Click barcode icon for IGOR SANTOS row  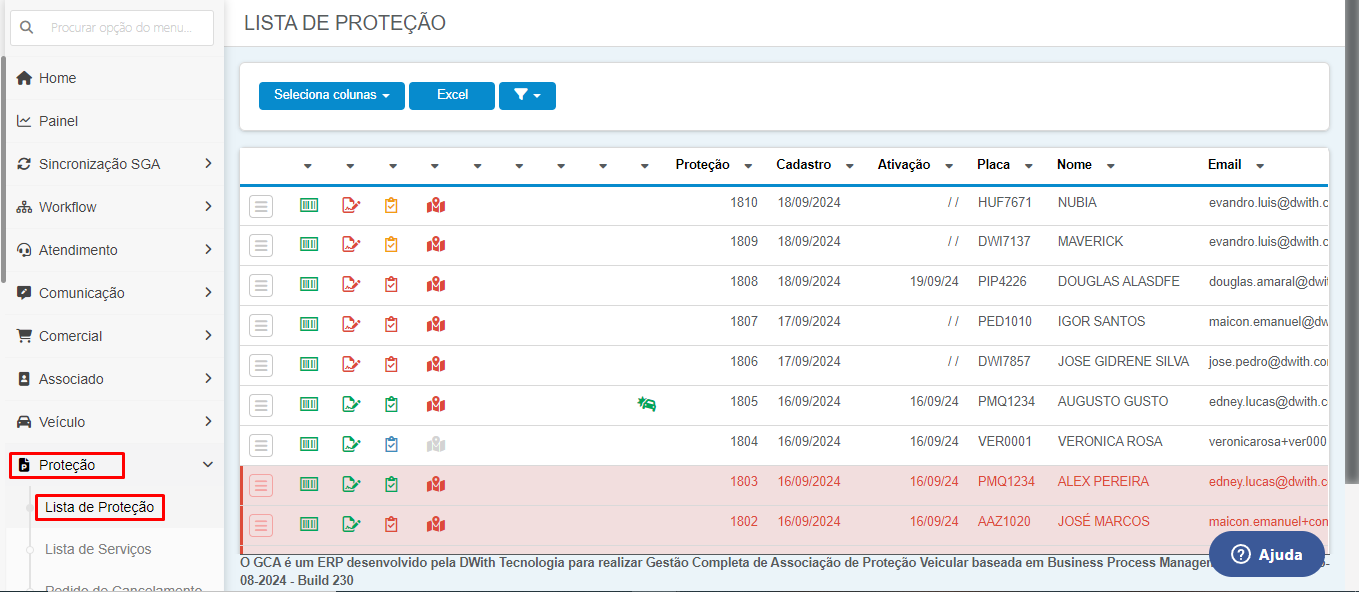coord(309,324)
